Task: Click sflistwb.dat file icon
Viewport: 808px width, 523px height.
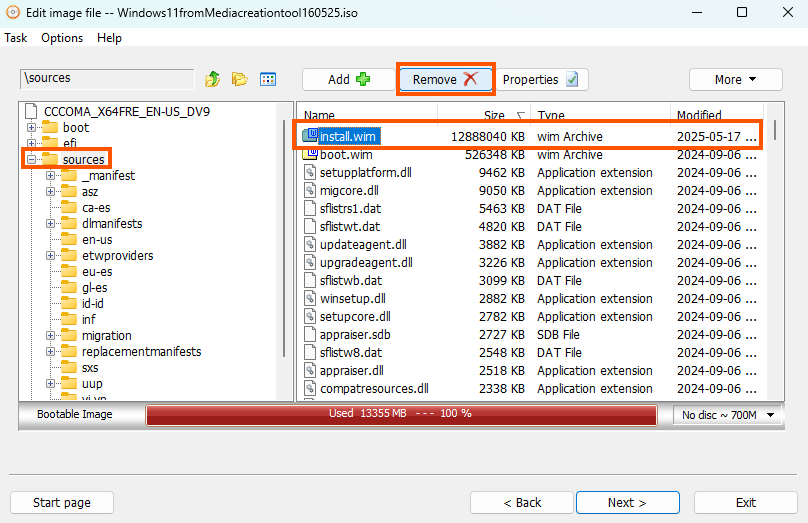Action: pos(310,280)
